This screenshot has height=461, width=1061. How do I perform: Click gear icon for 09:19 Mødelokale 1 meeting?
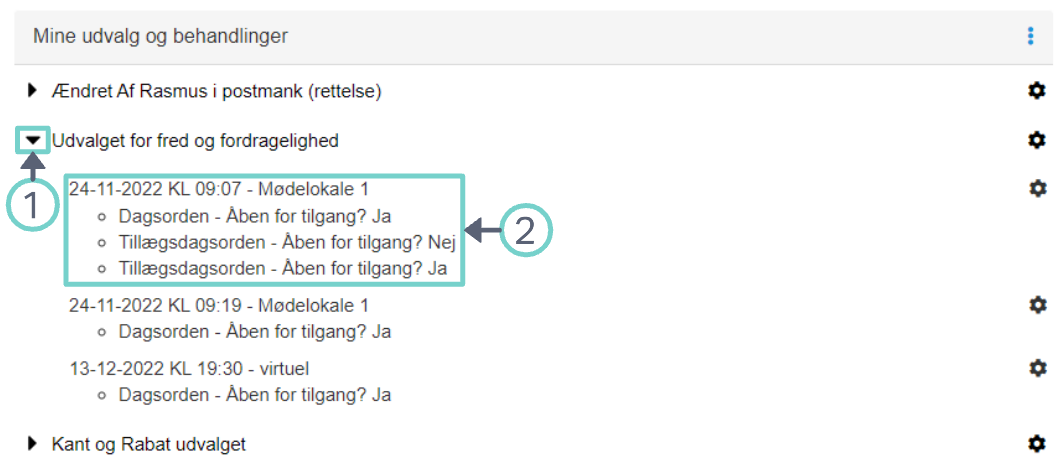click(x=1037, y=304)
